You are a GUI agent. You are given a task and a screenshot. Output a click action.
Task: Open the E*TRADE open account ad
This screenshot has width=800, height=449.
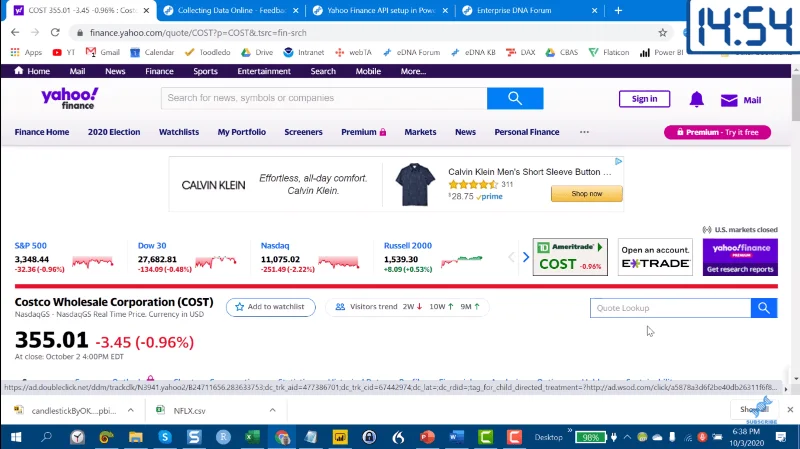coord(655,257)
